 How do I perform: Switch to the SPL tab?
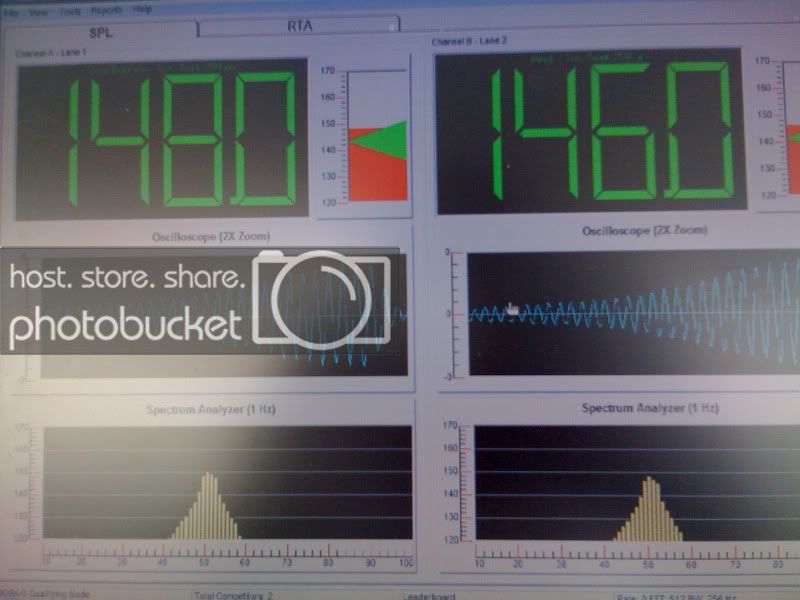click(101, 33)
